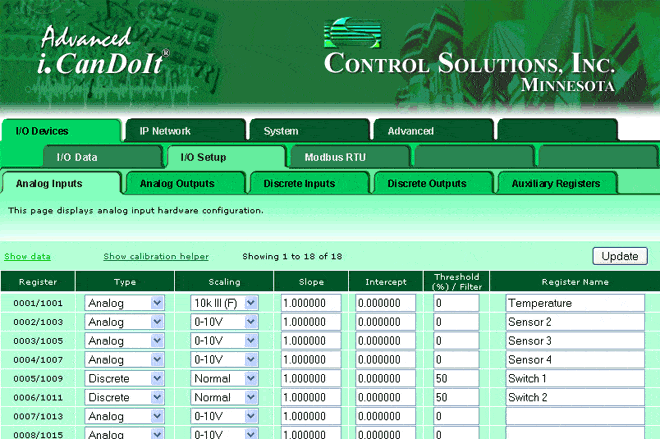Open the System tab
Screen dimensions: 660x439
point(309,131)
